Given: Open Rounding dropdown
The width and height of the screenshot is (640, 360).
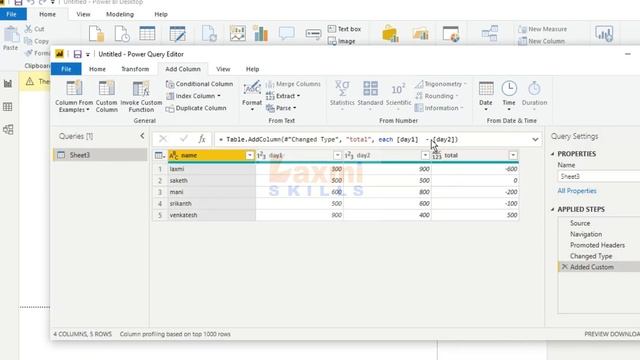Looking at the screenshot, I should (x=437, y=96).
